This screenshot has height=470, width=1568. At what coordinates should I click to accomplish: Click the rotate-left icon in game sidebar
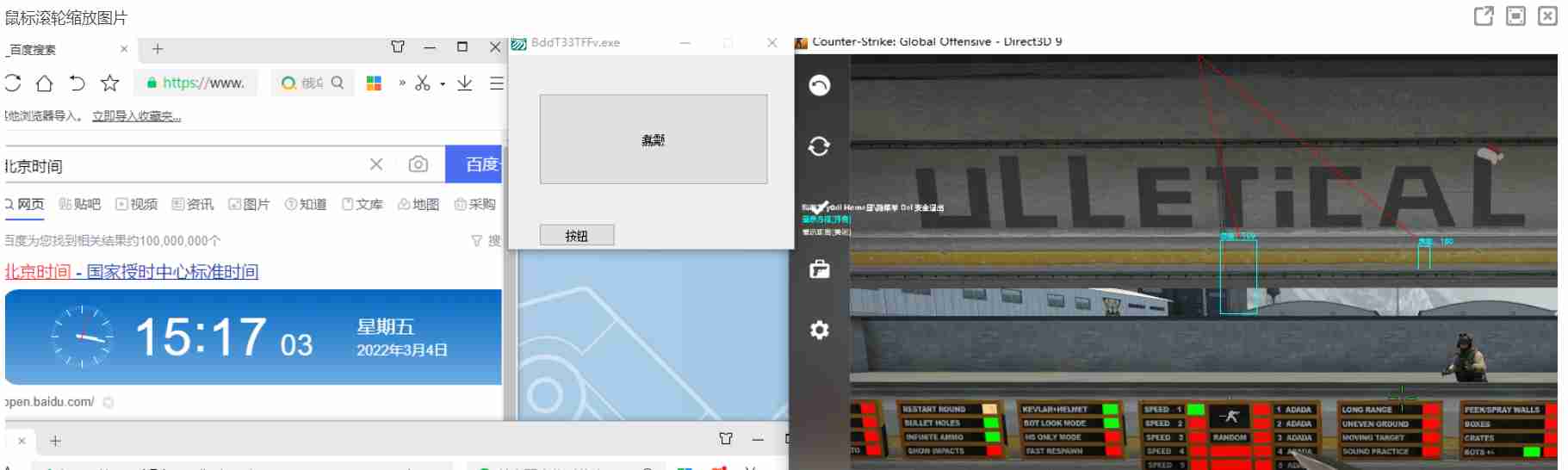click(820, 85)
